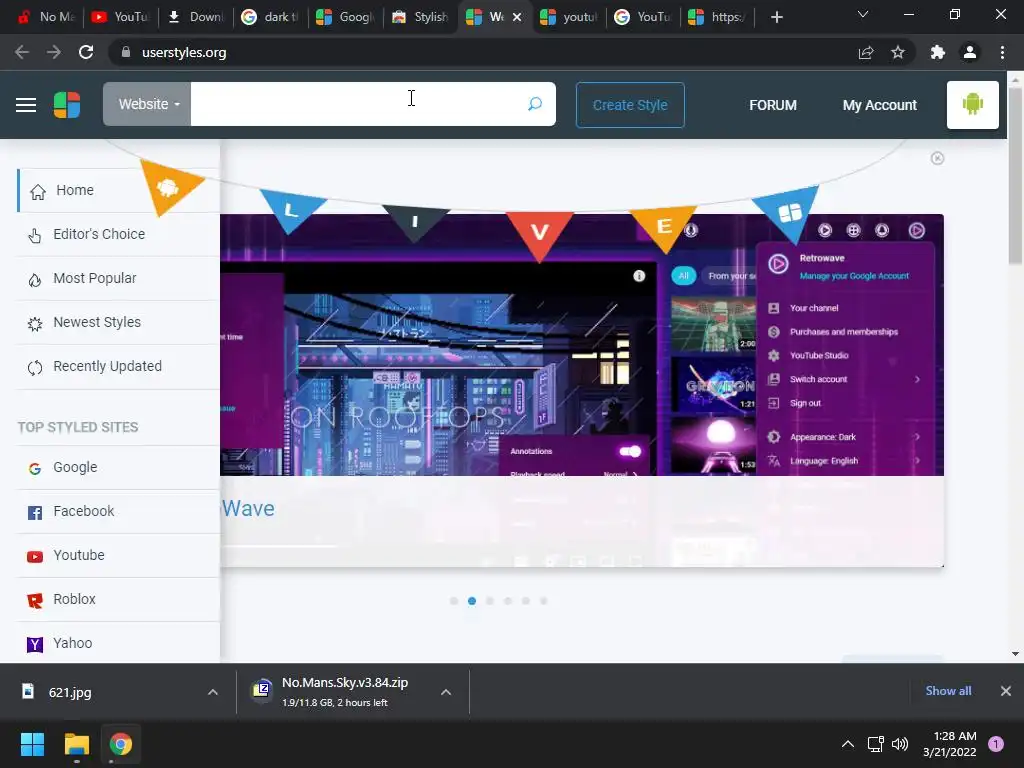Open the volume control in tray
Viewport: 1024px width, 768px height.
coord(900,744)
